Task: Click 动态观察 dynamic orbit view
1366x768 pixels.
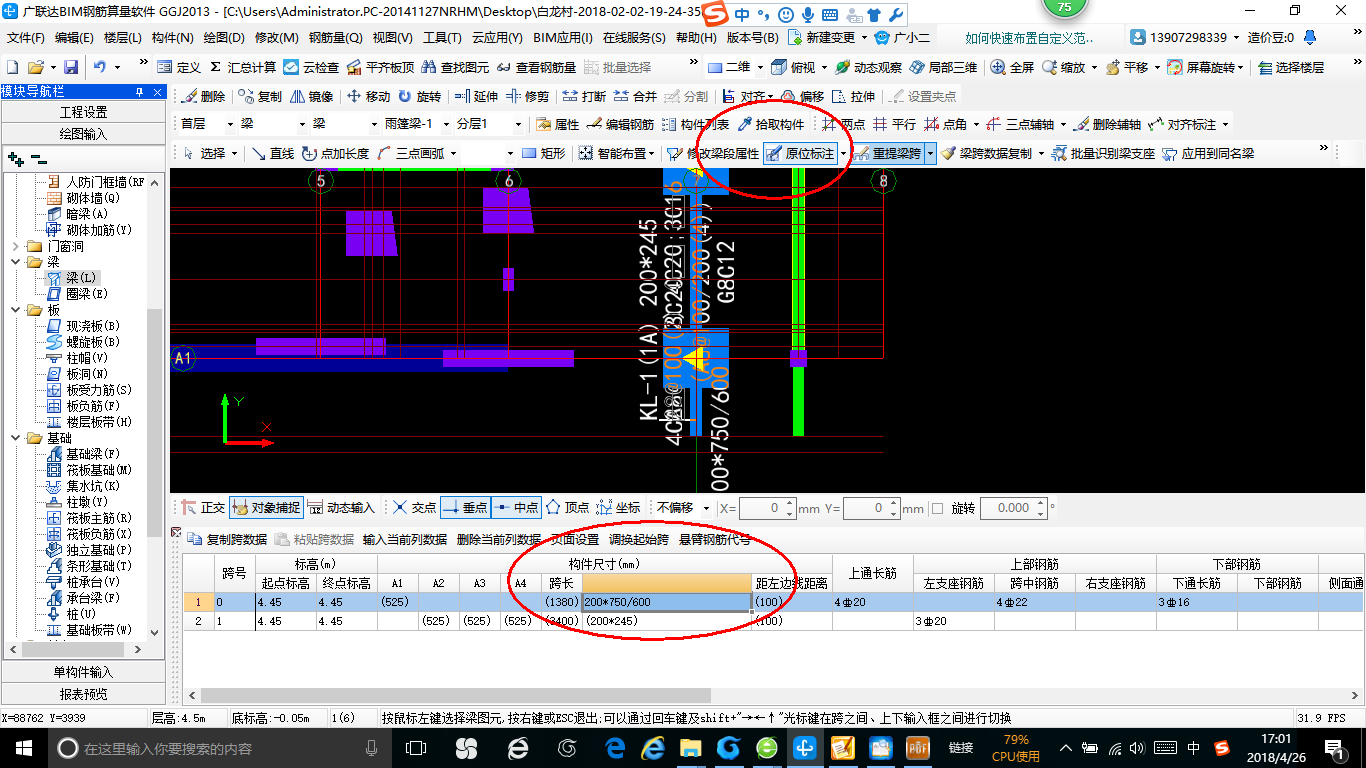Action: [868, 67]
